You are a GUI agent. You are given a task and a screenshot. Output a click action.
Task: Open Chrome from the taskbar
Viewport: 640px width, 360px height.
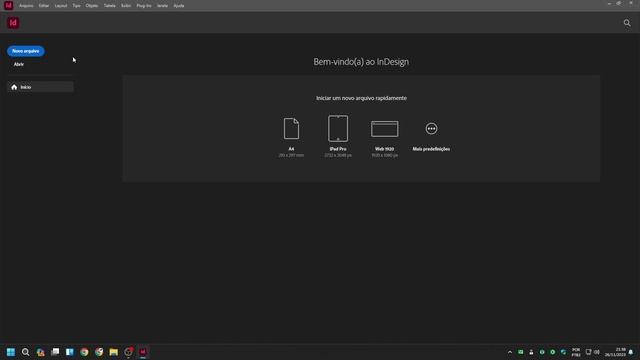click(84, 352)
